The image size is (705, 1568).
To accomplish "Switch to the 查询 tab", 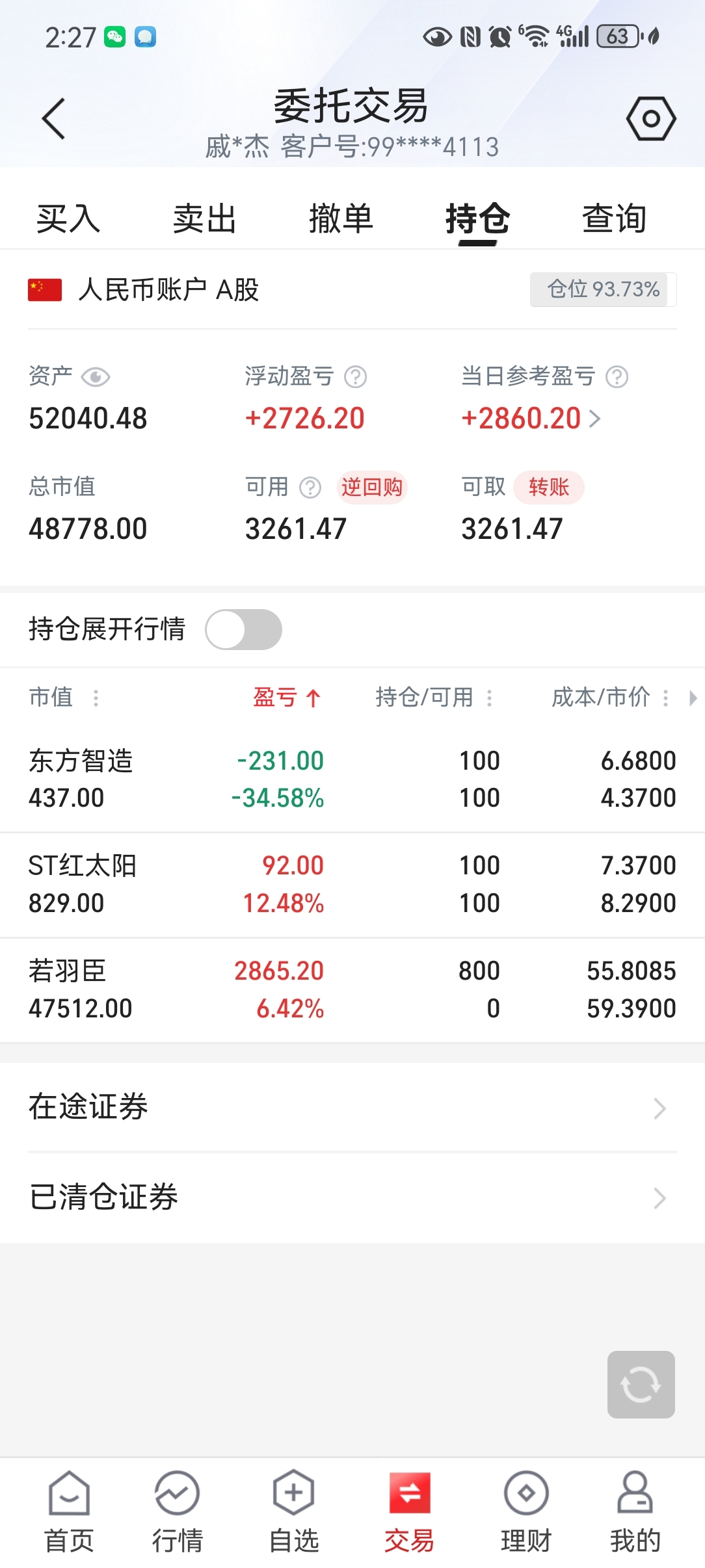I will point(614,218).
